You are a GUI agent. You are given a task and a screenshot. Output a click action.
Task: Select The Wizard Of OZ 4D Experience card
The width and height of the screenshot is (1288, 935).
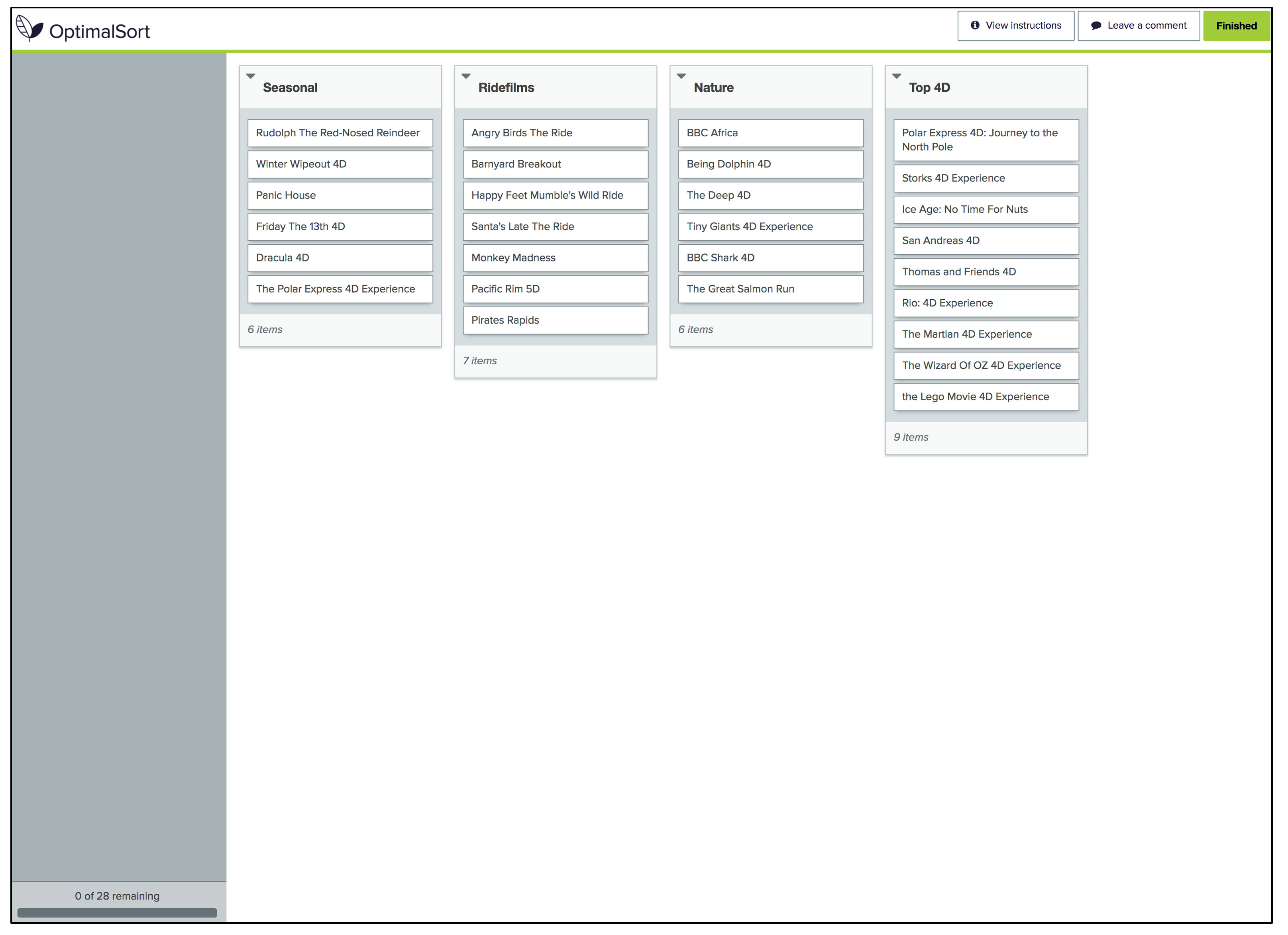tap(986, 366)
